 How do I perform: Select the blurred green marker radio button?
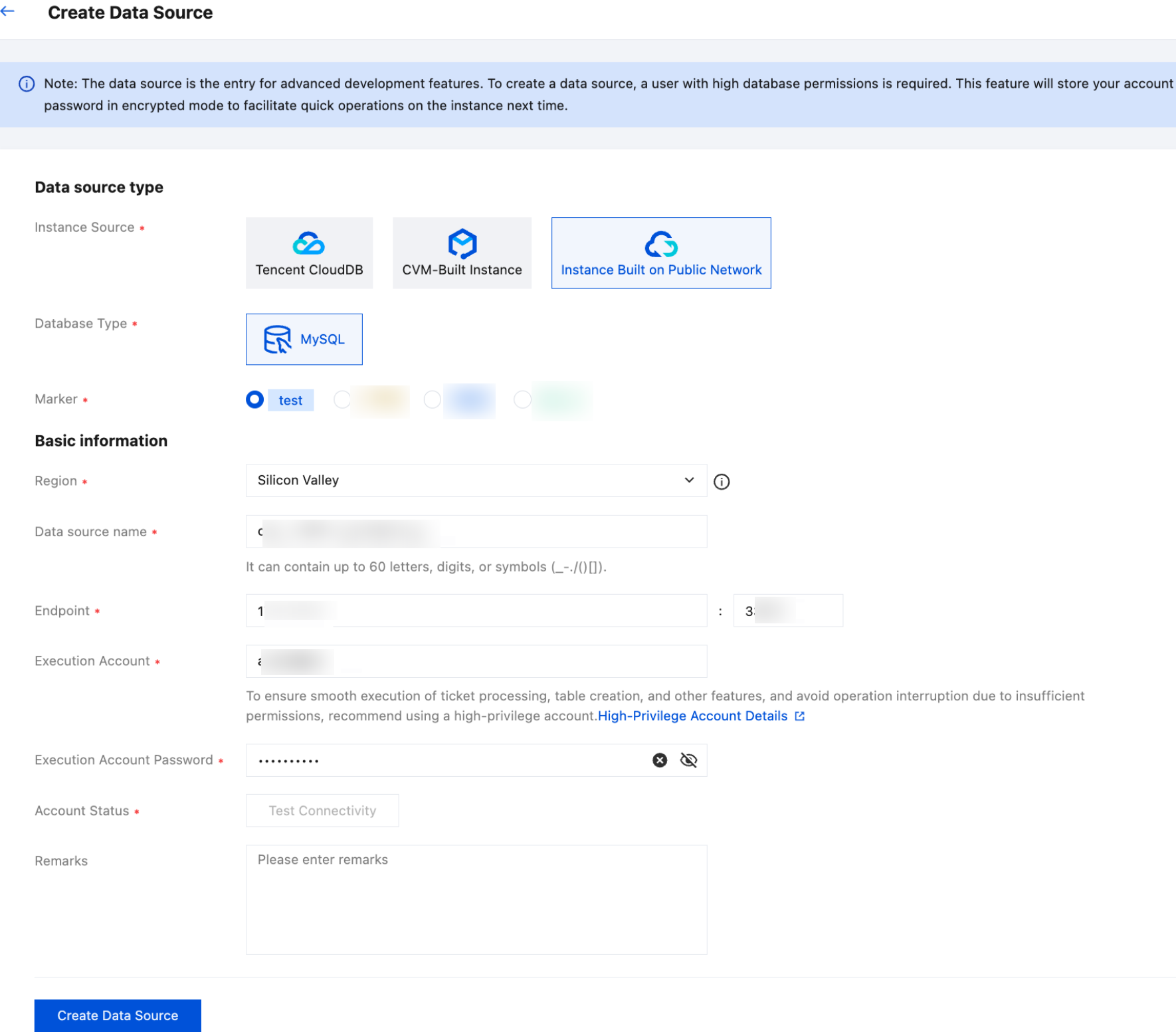pyautogui.click(x=523, y=399)
